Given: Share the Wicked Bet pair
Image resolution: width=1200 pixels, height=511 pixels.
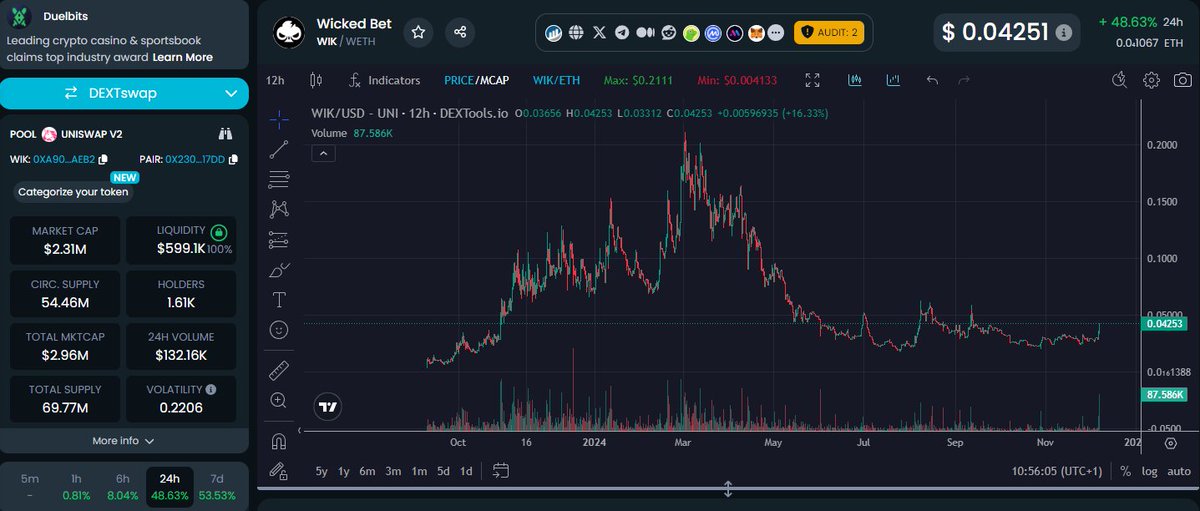Looking at the screenshot, I should tap(460, 32).
